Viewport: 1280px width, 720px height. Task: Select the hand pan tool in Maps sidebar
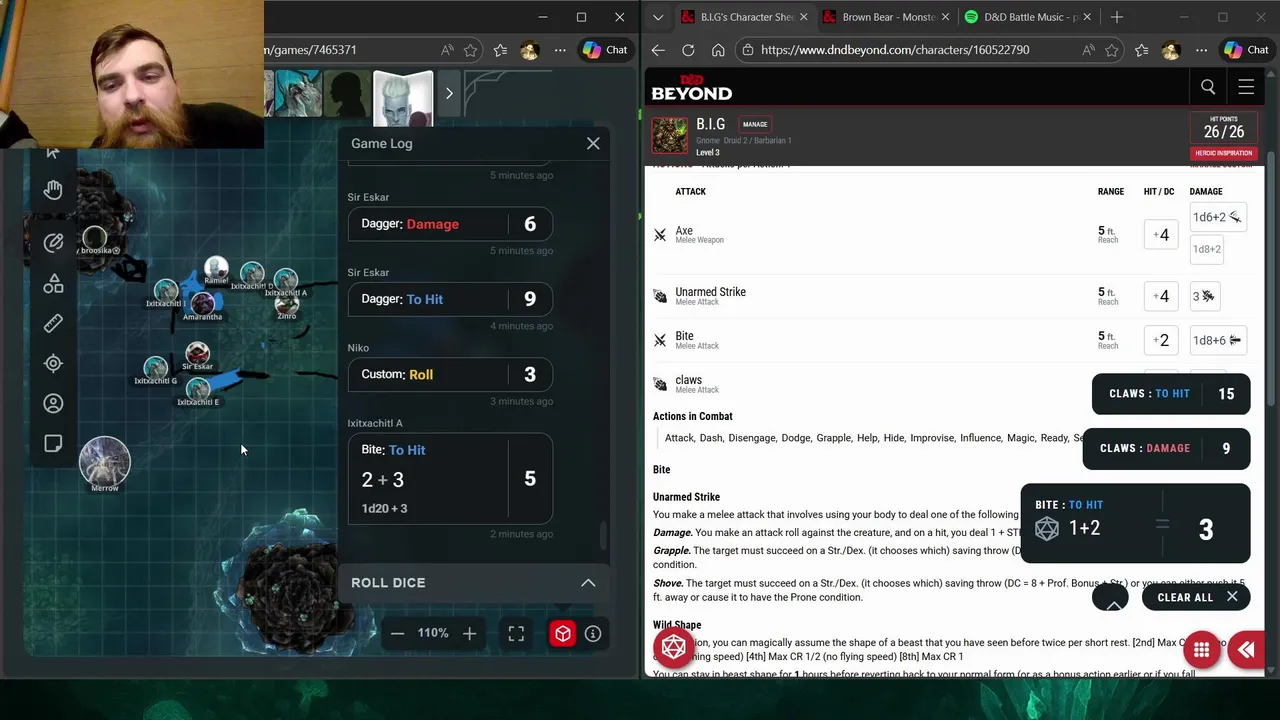click(x=53, y=189)
